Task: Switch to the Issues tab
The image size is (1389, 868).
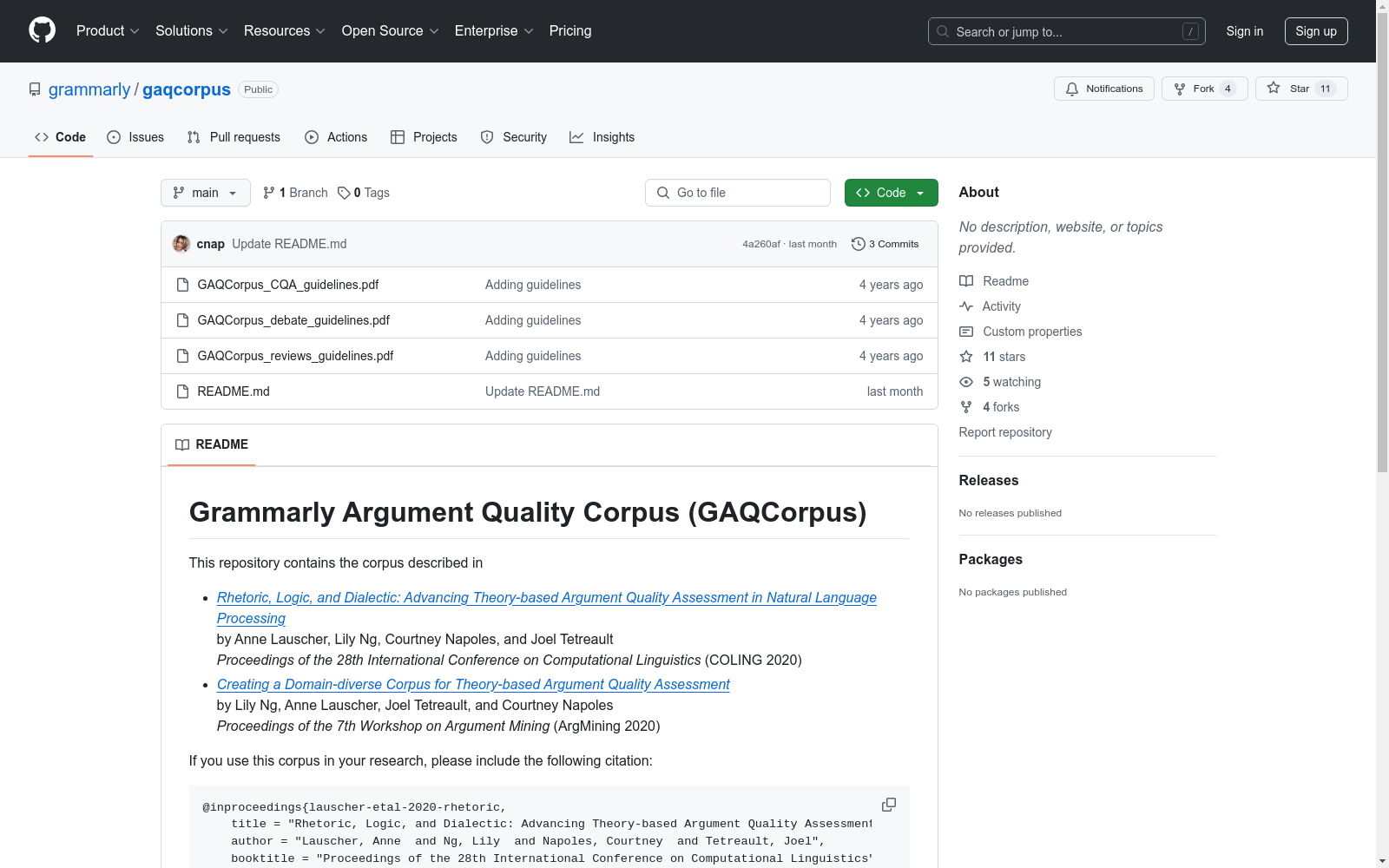Action: 135,137
